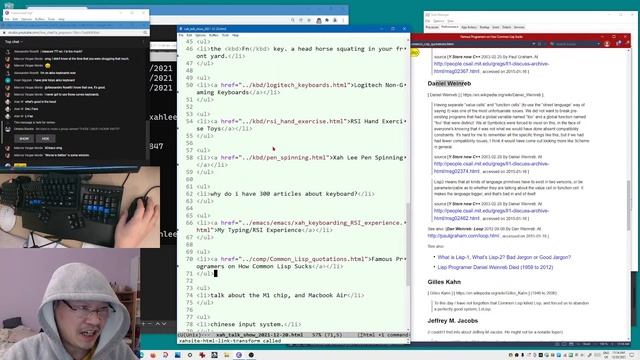Open Buffers menu in the green Emacs window
640x360 pixels.
click(x=213, y=35)
